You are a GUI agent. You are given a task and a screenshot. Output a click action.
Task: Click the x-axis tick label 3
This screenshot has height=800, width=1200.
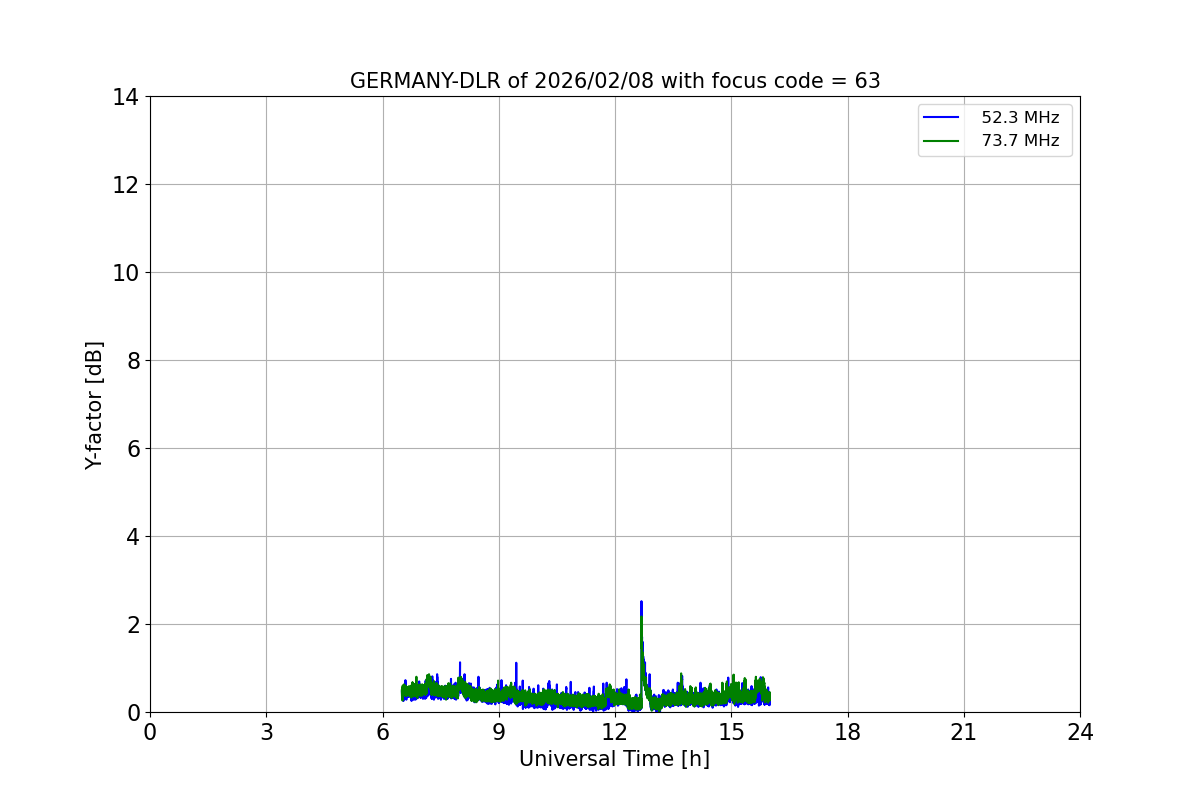[266, 732]
